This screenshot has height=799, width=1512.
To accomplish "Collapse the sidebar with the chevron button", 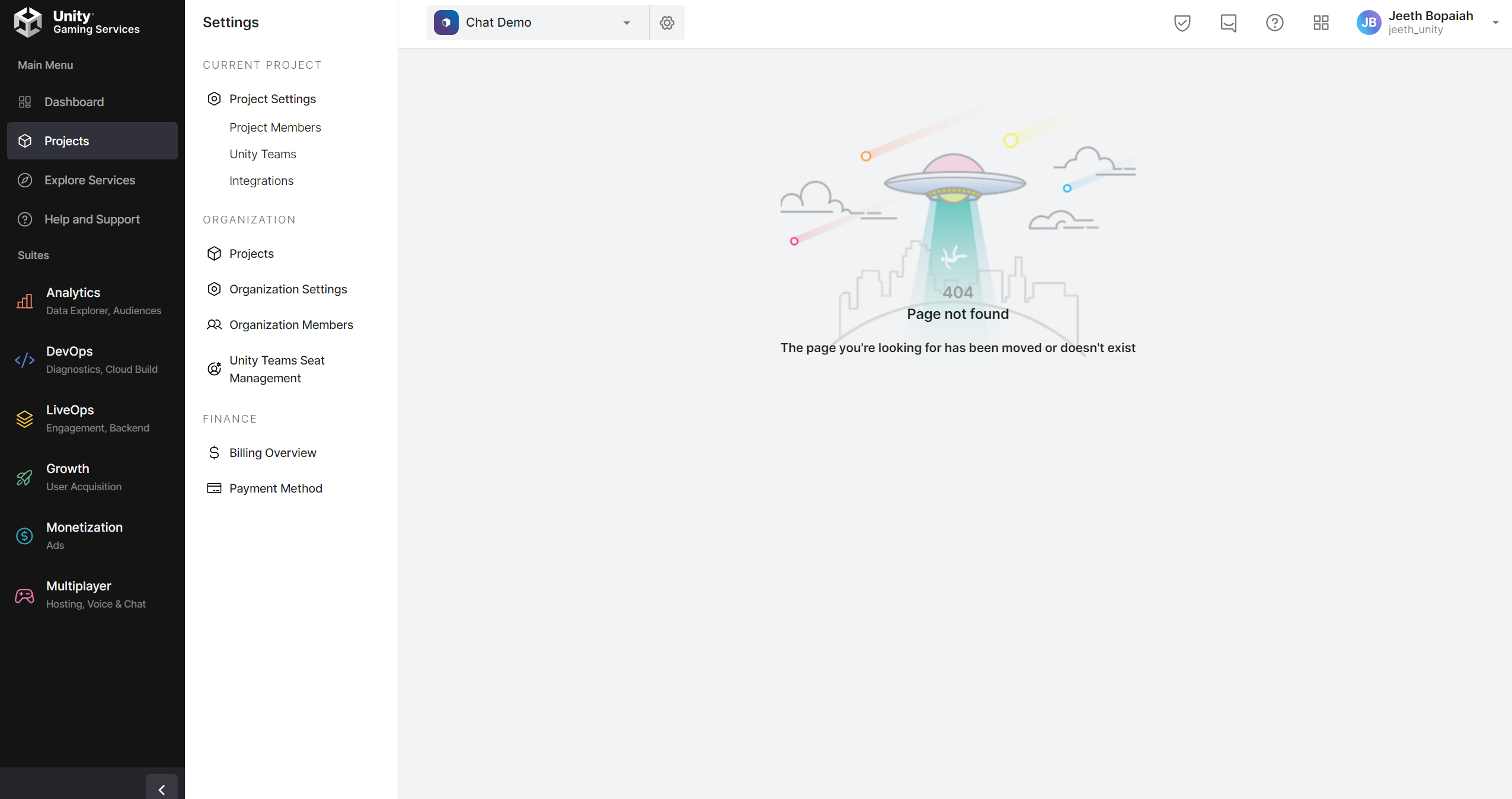I will [x=161, y=788].
